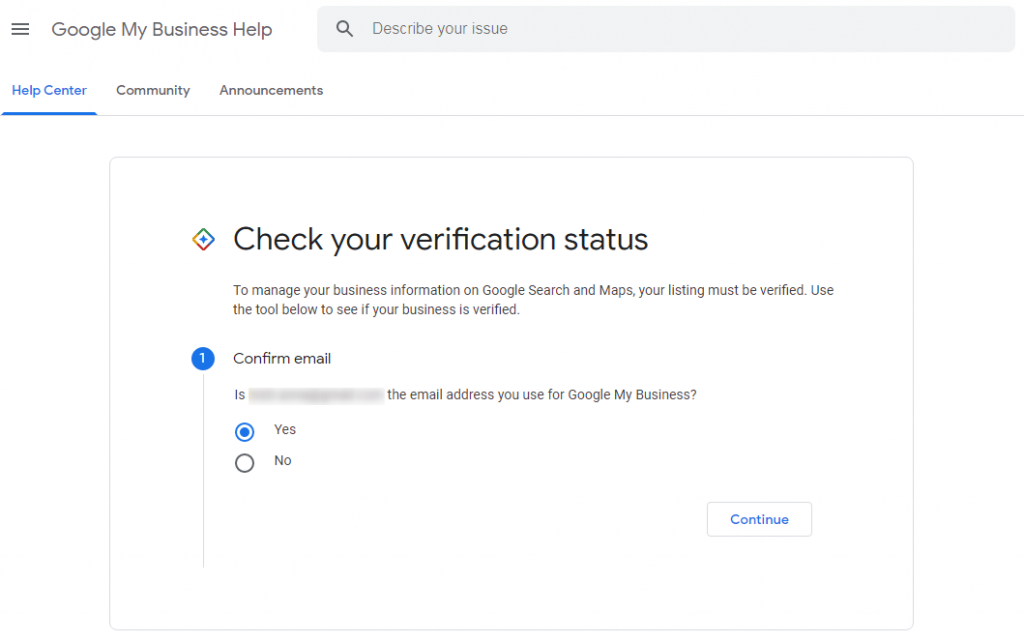Click the vertical step progress line
This screenshot has width=1024, height=642.
coord(203,470)
